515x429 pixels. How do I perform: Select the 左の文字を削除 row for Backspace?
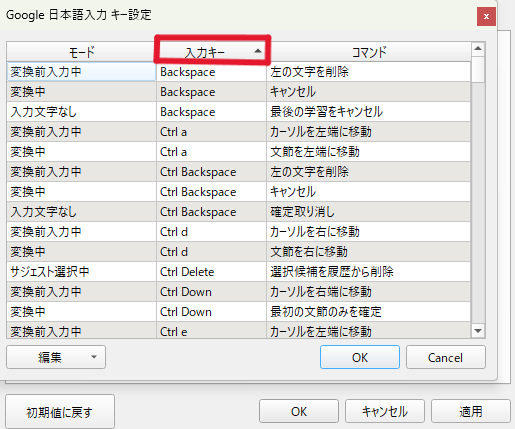point(238,72)
